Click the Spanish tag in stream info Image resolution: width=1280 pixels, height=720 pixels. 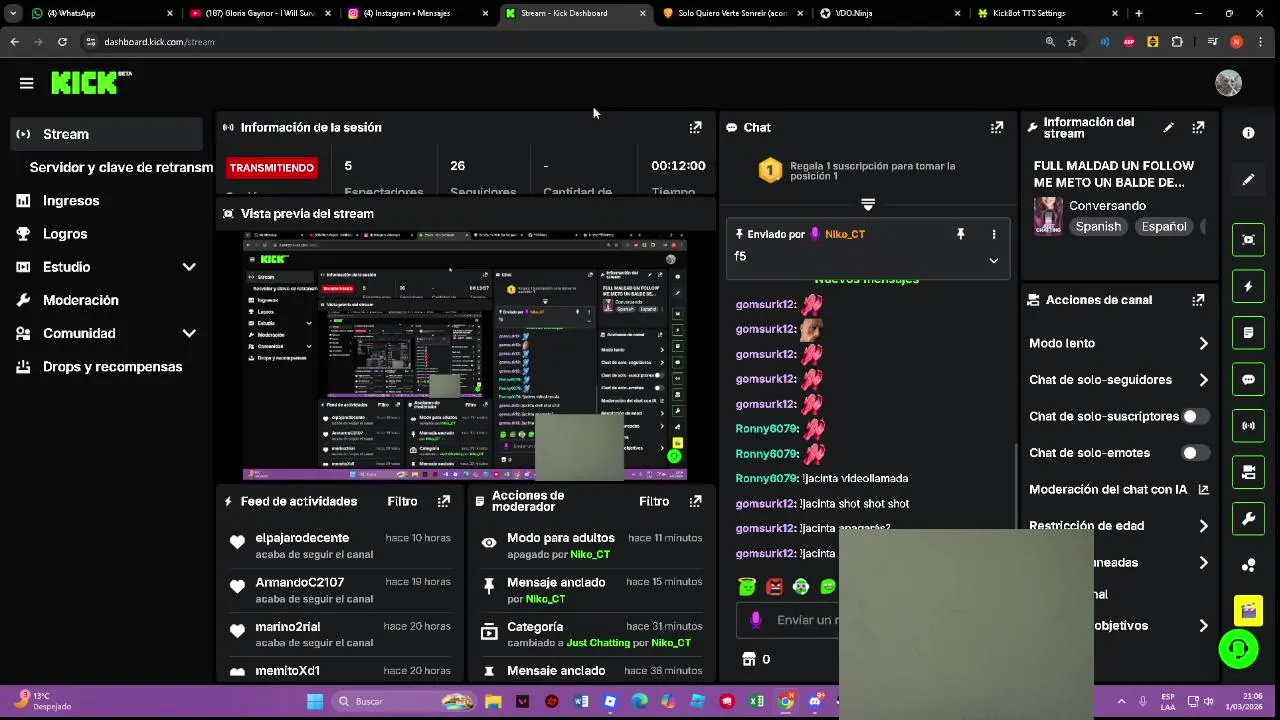point(1098,227)
